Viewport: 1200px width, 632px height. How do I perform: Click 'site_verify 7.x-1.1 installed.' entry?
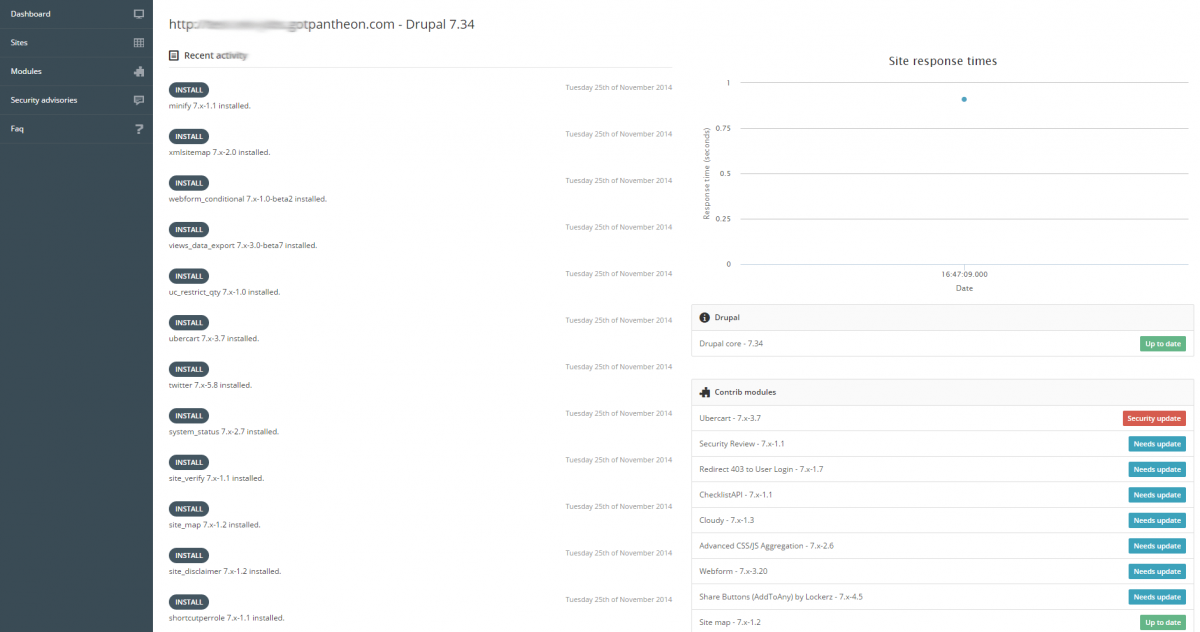[217, 478]
